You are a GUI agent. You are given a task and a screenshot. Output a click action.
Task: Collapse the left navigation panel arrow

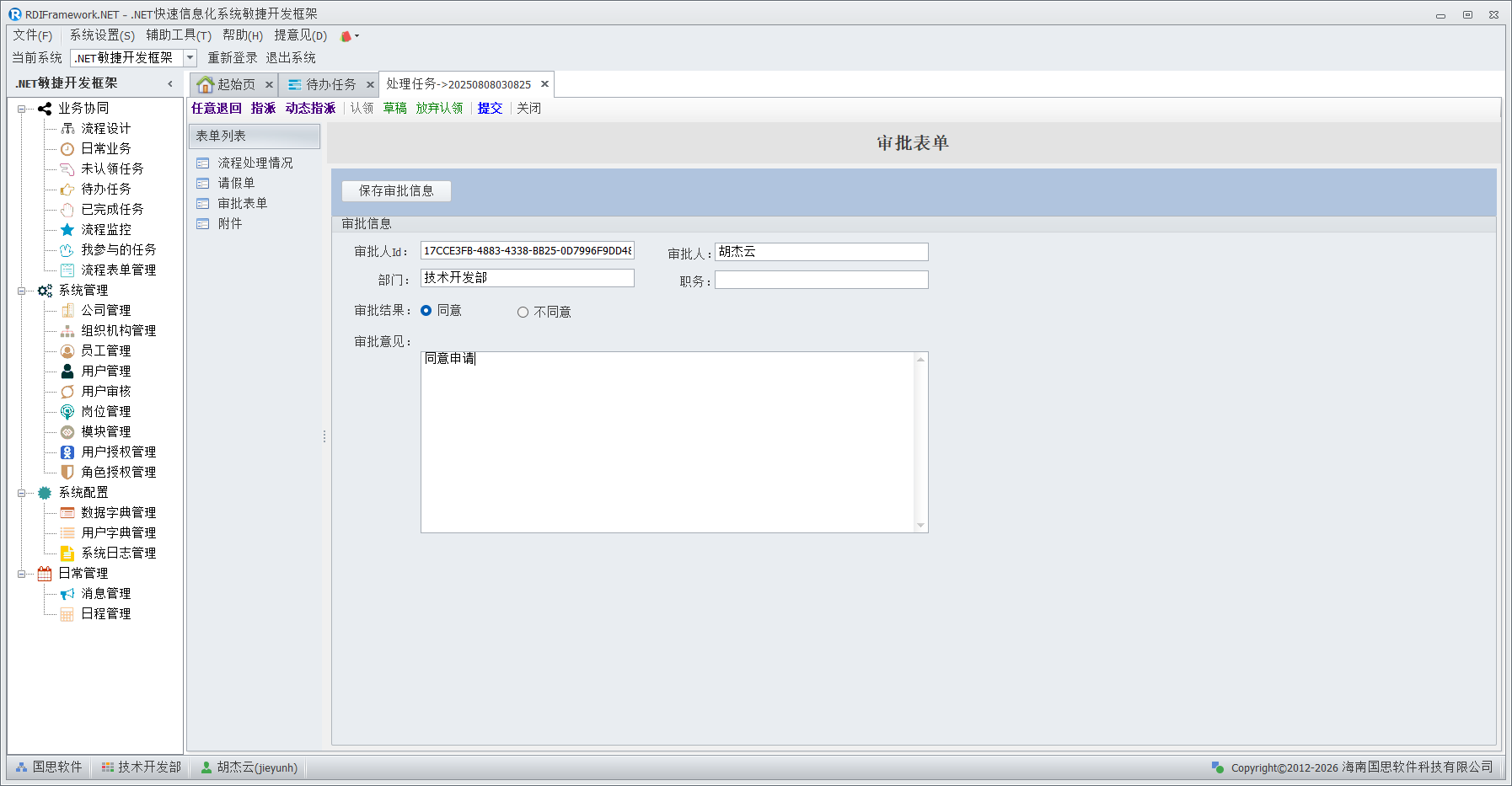point(170,83)
